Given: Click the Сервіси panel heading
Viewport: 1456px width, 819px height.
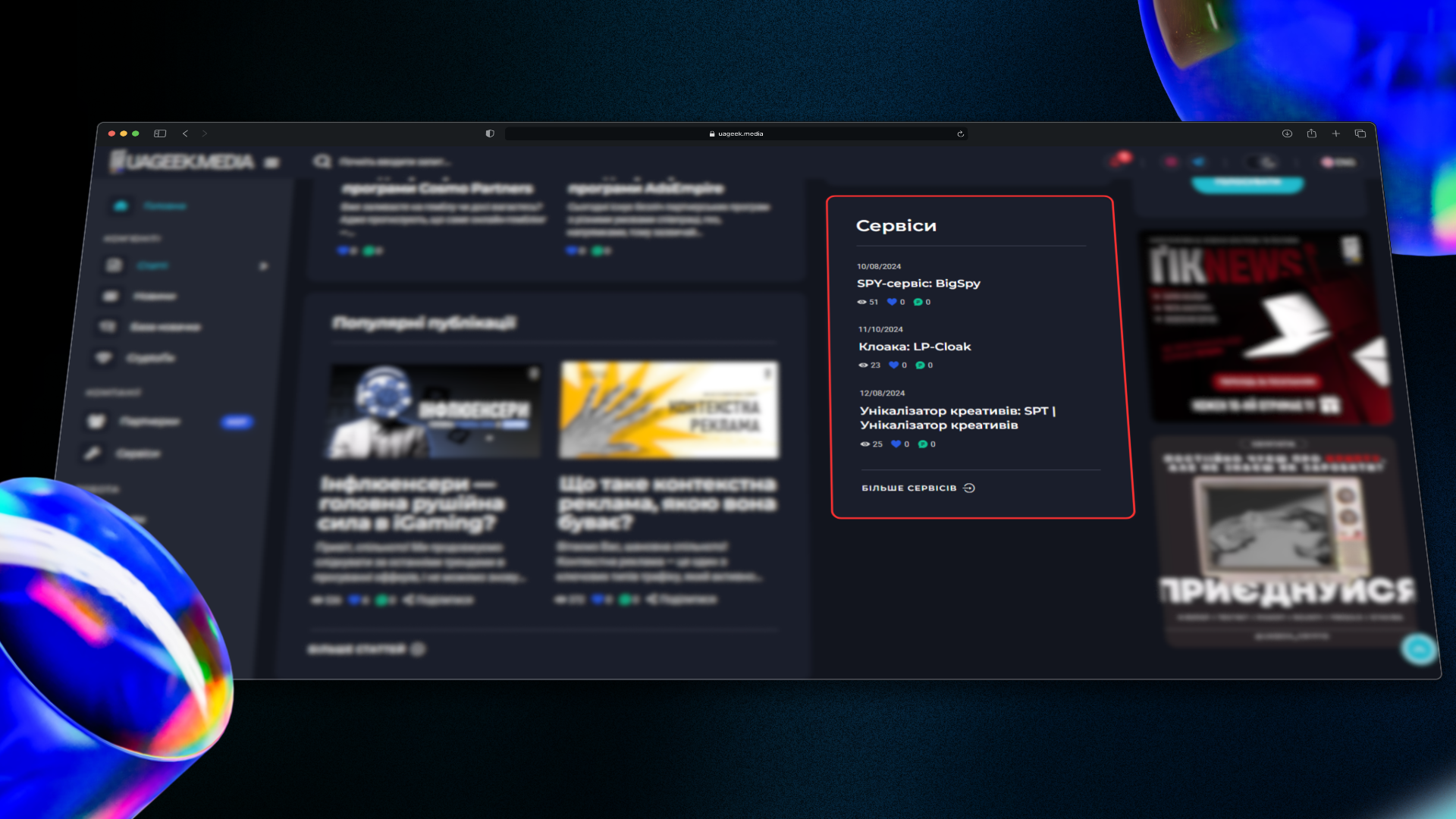Looking at the screenshot, I should (896, 225).
